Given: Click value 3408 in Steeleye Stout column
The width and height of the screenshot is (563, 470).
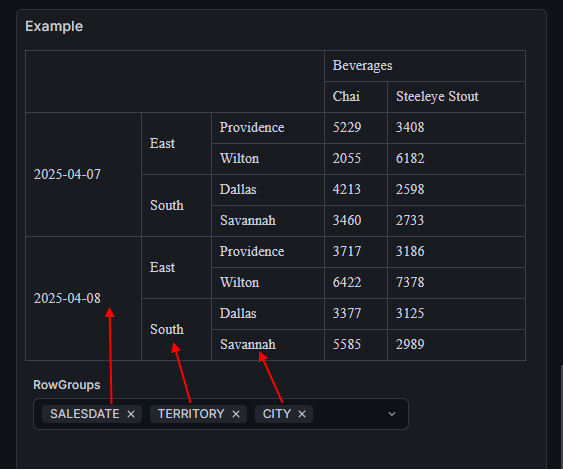Looking at the screenshot, I should point(410,127).
